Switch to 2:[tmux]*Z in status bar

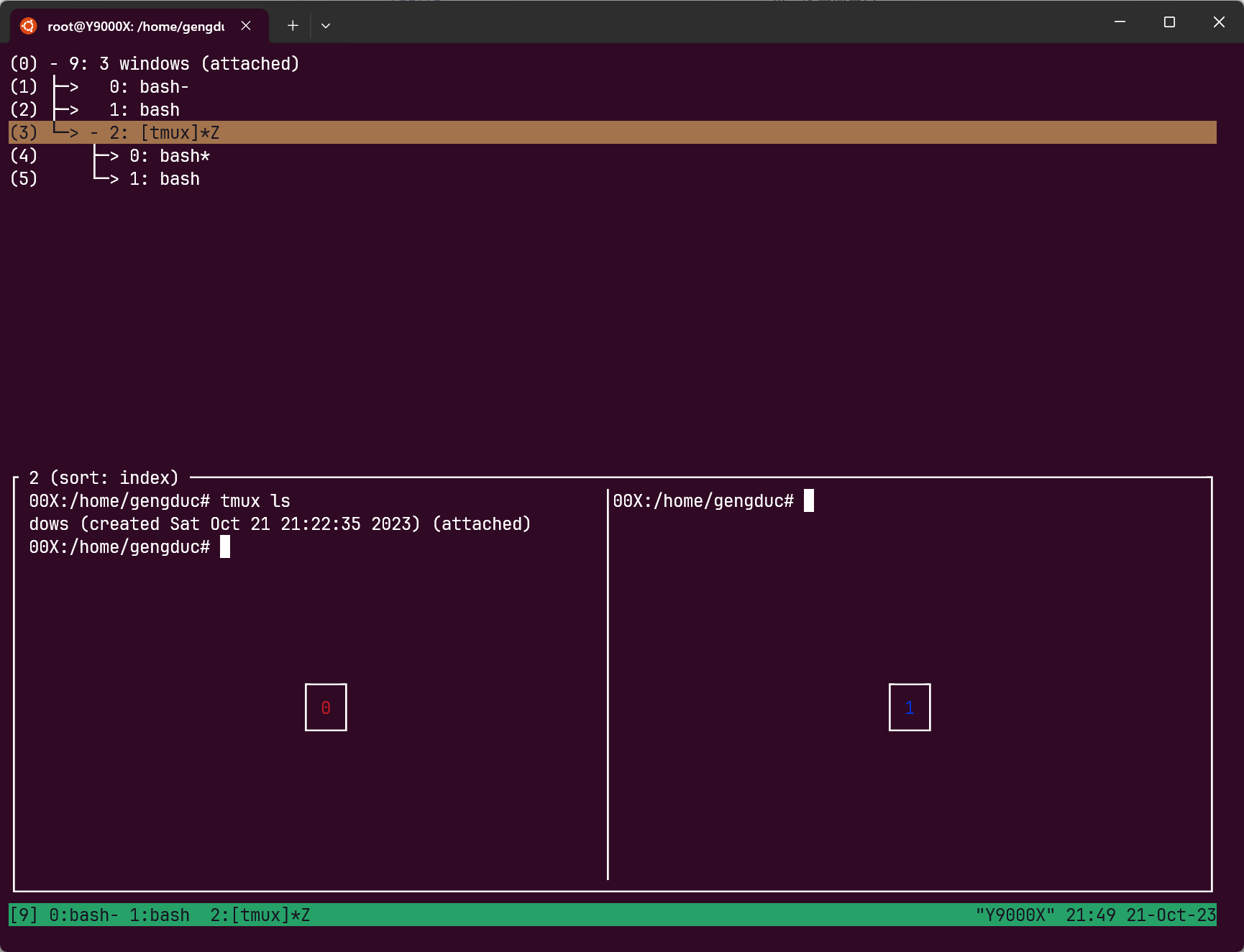click(260, 915)
